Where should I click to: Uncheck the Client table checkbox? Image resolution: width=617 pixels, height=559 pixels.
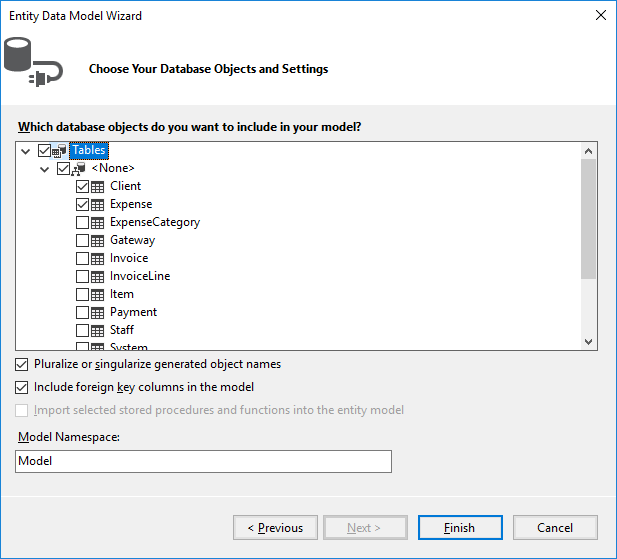tap(83, 186)
